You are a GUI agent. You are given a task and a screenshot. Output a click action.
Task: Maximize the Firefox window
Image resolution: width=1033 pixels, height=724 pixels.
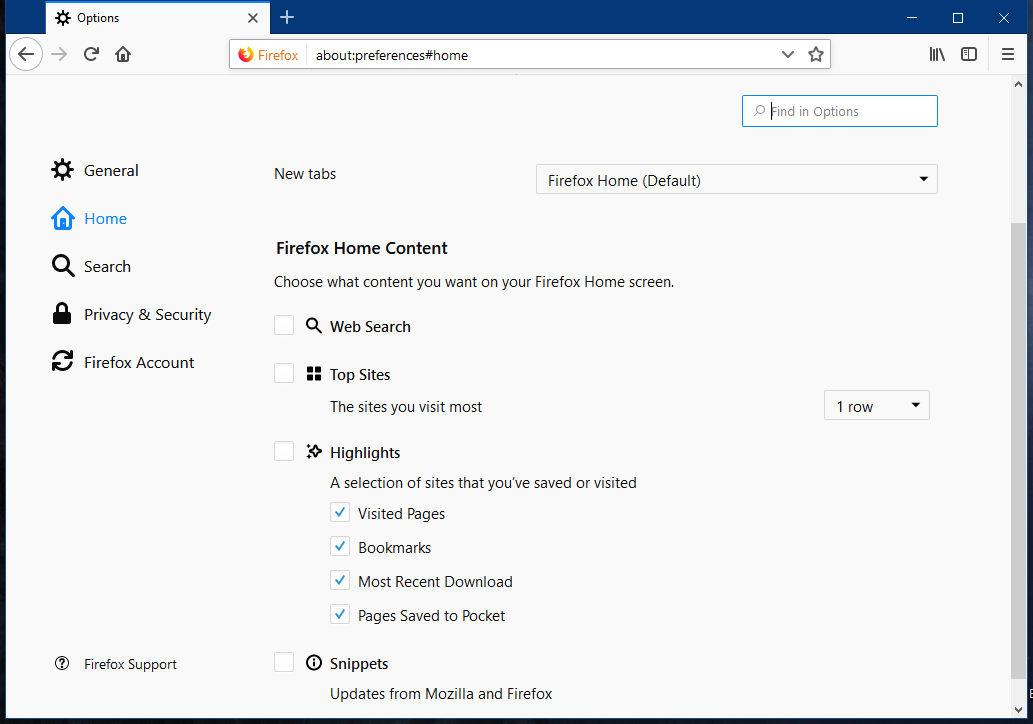[958, 18]
